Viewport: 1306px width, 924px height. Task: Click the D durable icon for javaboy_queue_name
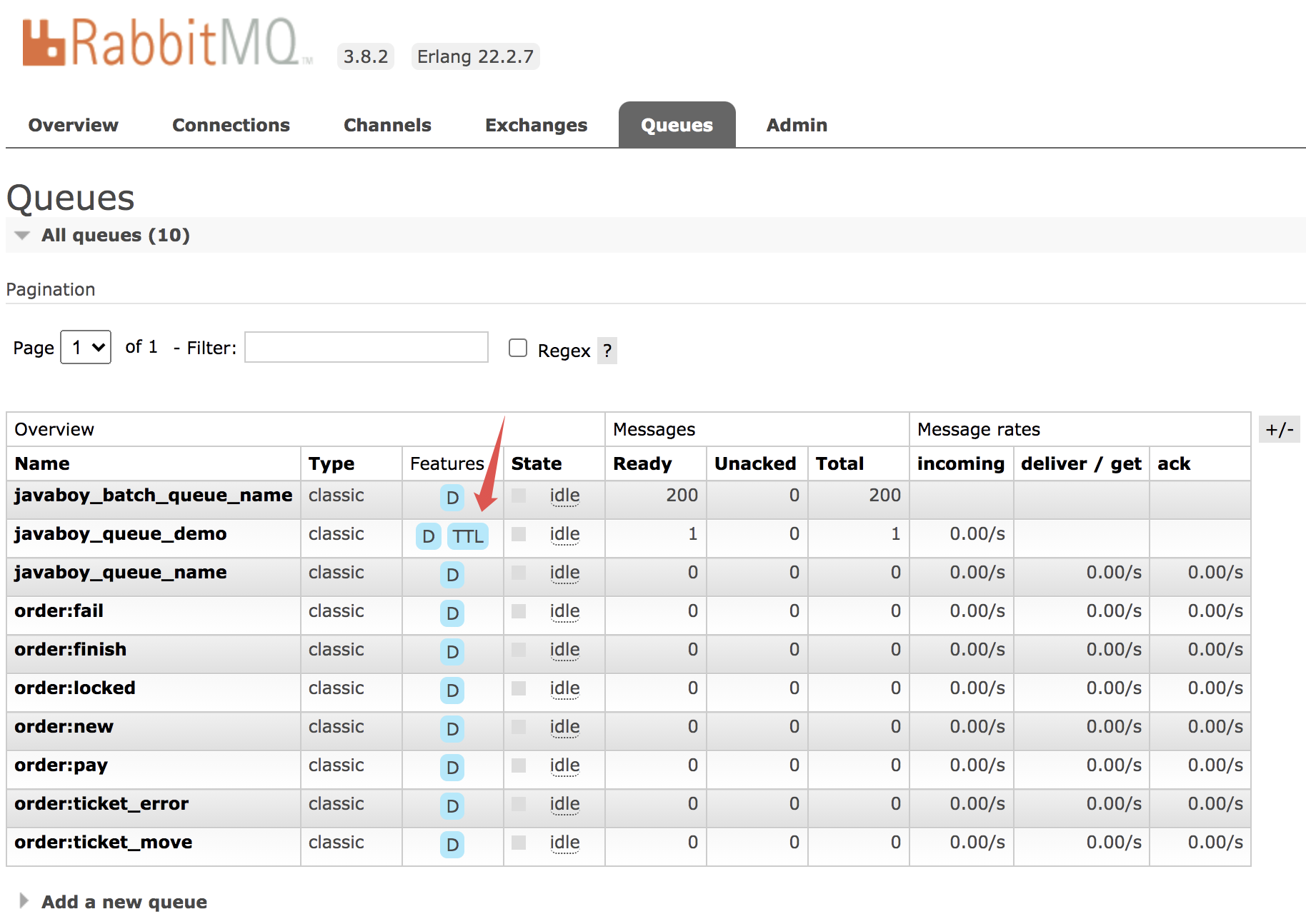(x=452, y=575)
